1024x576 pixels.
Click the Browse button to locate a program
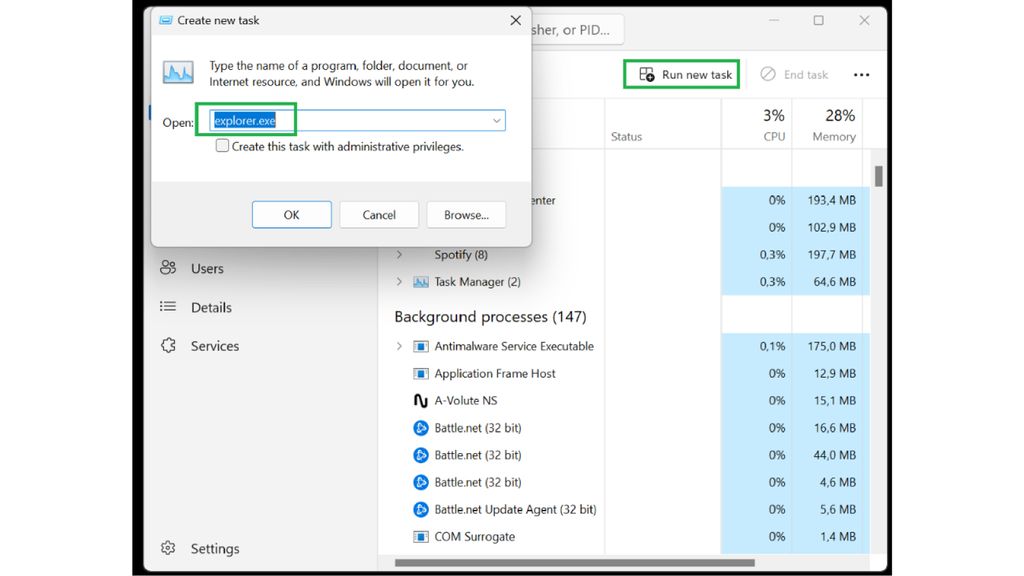[x=466, y=214]
